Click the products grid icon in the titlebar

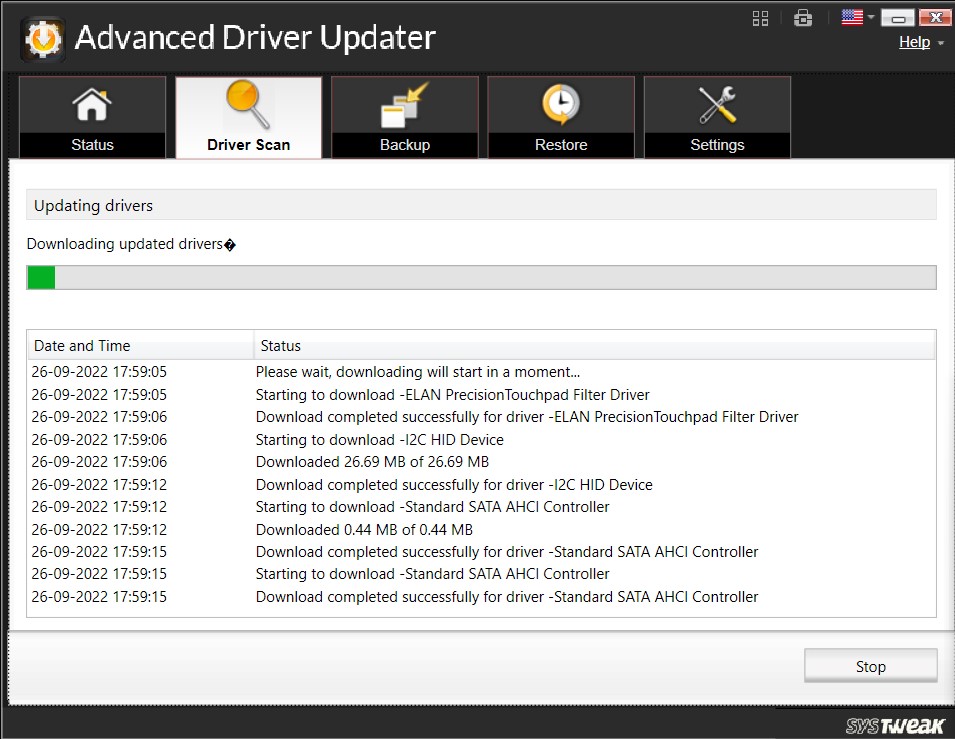760,17
